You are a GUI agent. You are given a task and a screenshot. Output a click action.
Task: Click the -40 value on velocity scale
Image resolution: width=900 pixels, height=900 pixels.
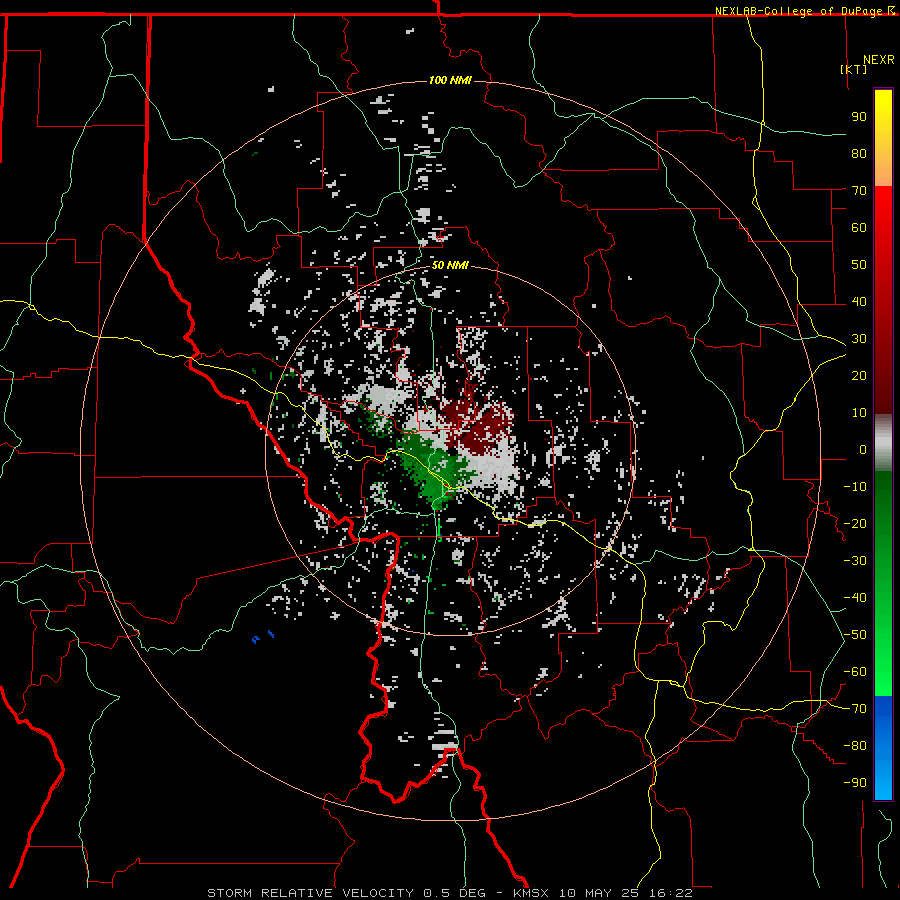click(855, 598)
